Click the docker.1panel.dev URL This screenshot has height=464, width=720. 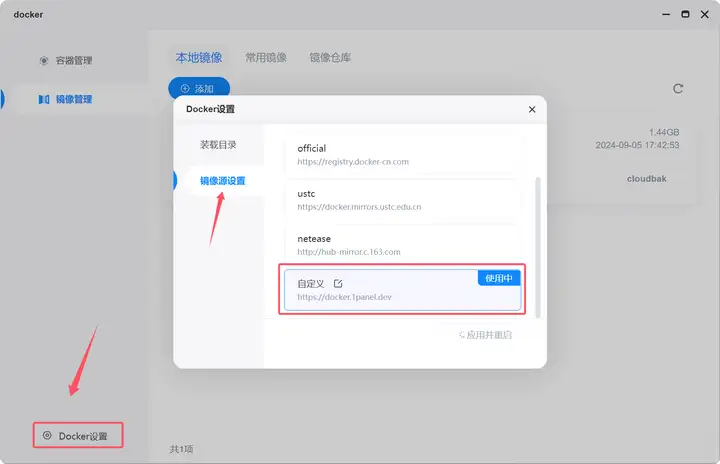click(344, 297)
